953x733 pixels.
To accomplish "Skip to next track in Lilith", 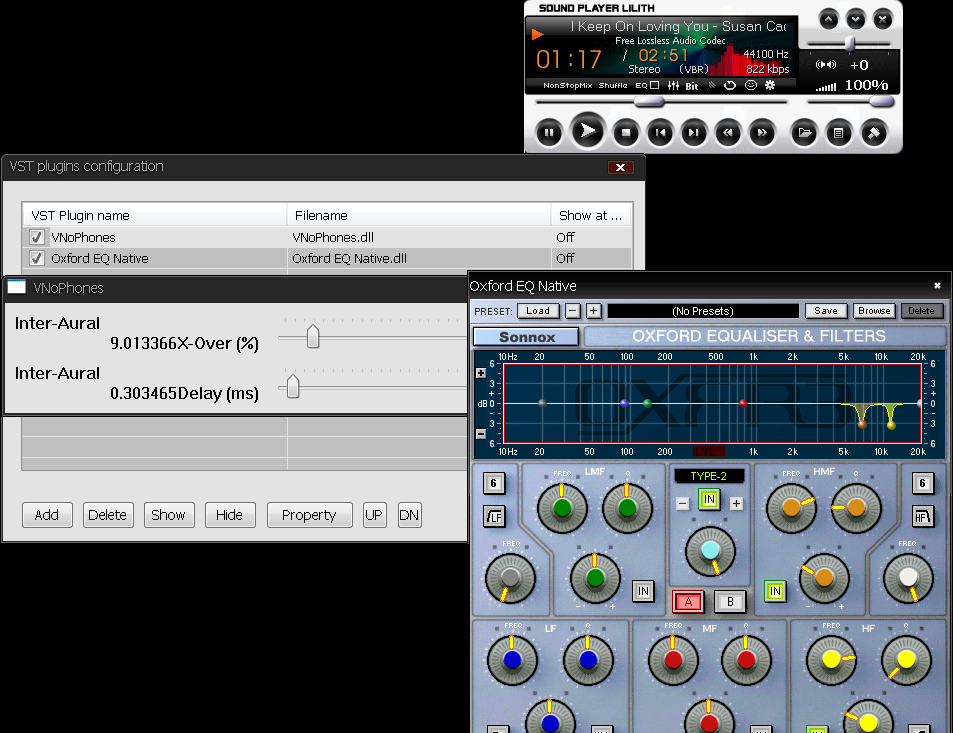I will pyautogui.click(x=693, y=132).
